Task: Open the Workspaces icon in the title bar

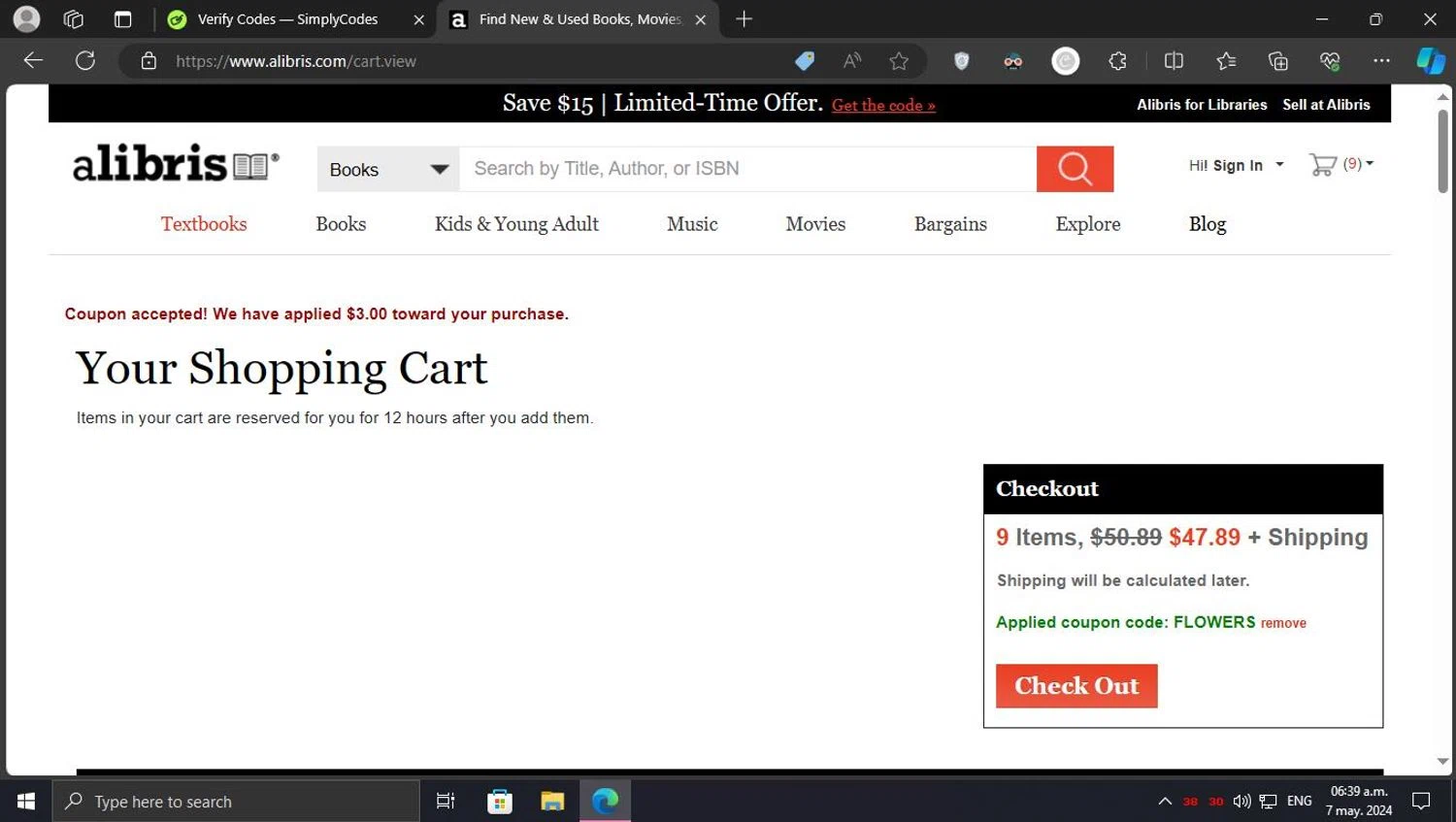Action: point(73,18)
